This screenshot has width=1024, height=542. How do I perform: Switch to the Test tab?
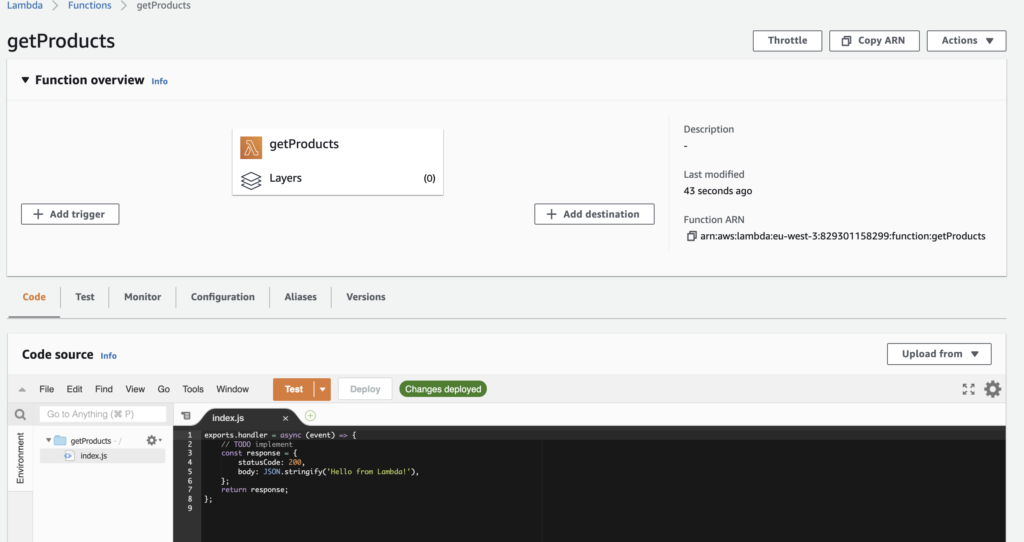point(85,296)
